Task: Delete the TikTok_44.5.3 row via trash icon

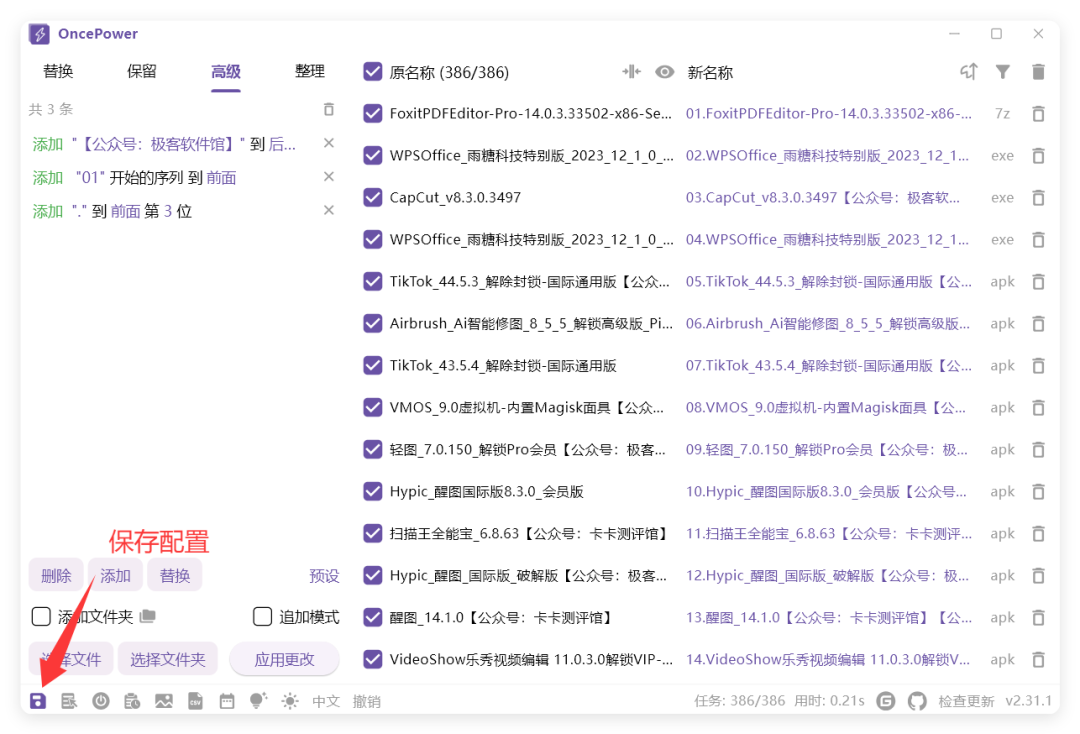Action: (x=1039, y=282)
